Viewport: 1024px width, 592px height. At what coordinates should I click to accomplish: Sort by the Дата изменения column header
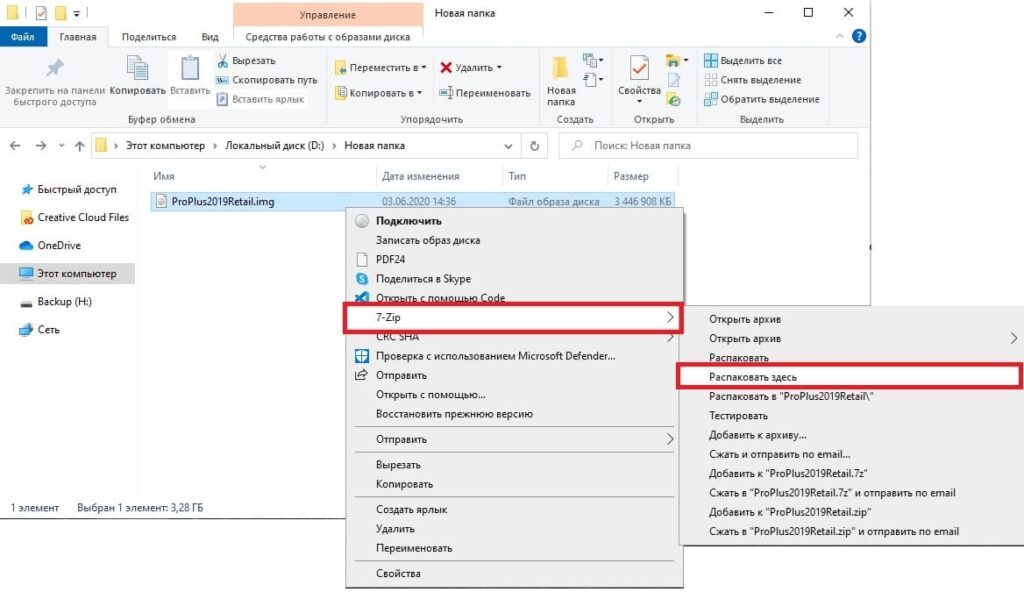421,176
